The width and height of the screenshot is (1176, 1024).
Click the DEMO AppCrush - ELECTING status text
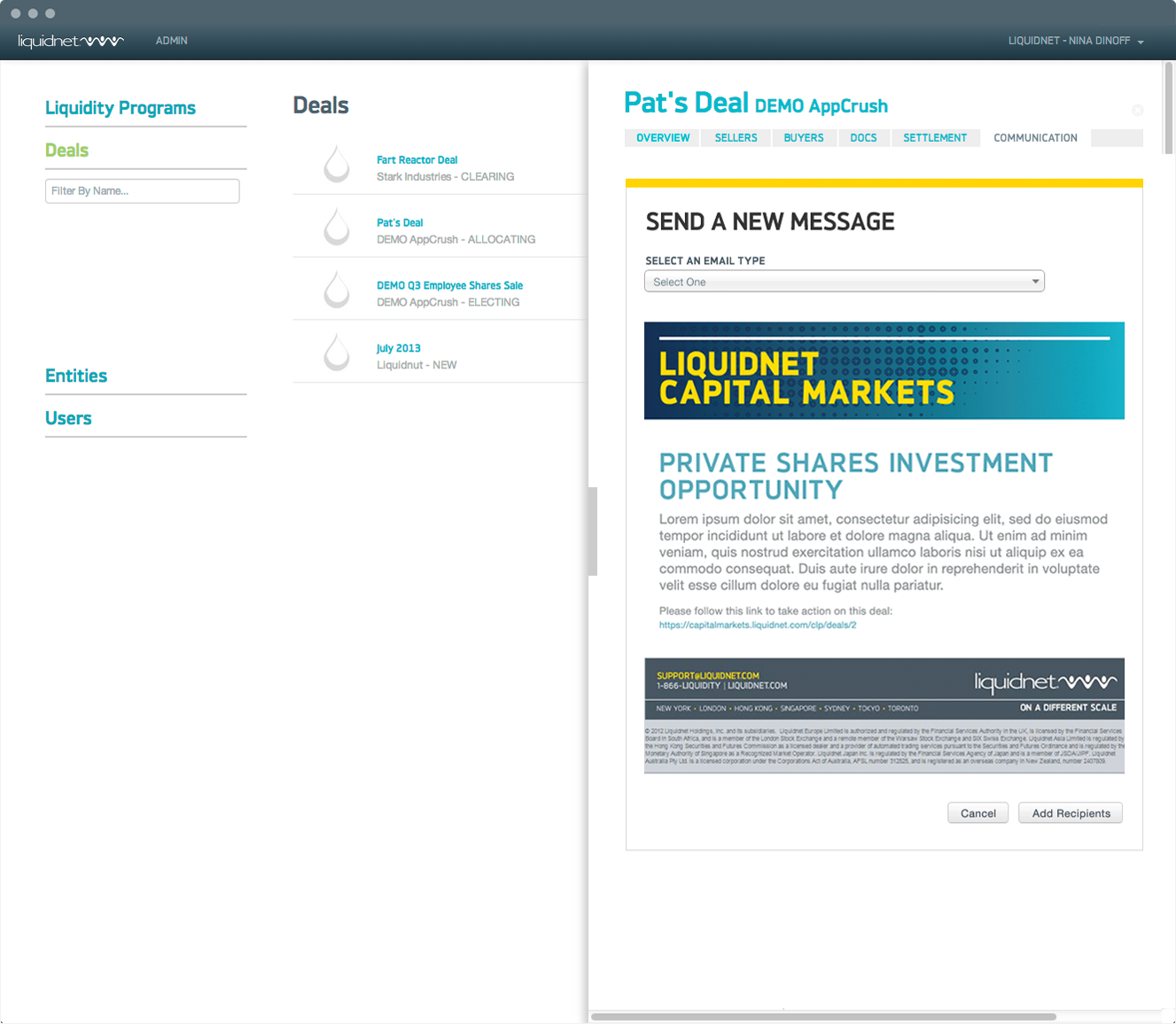tap(448, 303)
